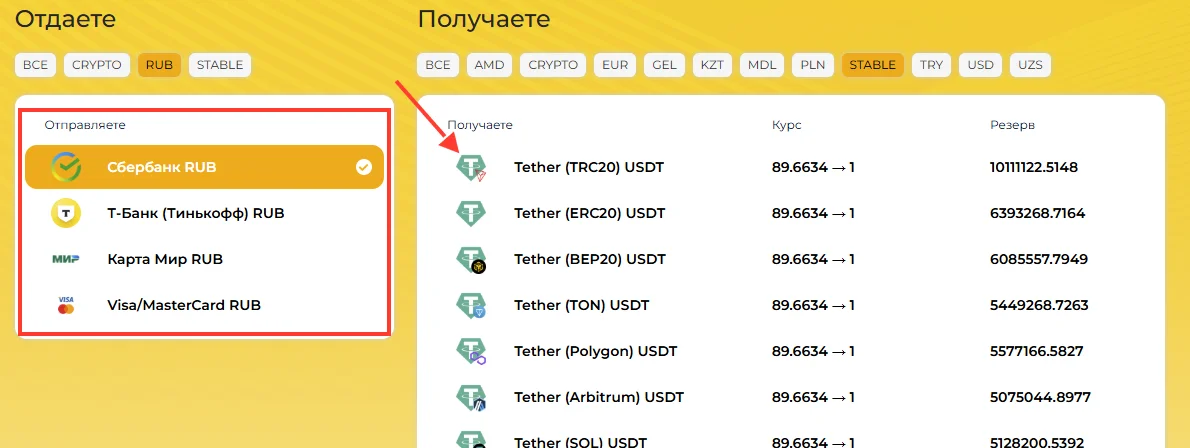1190x448 pixels.
Task: Choose USD currency filter
Action: (x=981, y=65)
